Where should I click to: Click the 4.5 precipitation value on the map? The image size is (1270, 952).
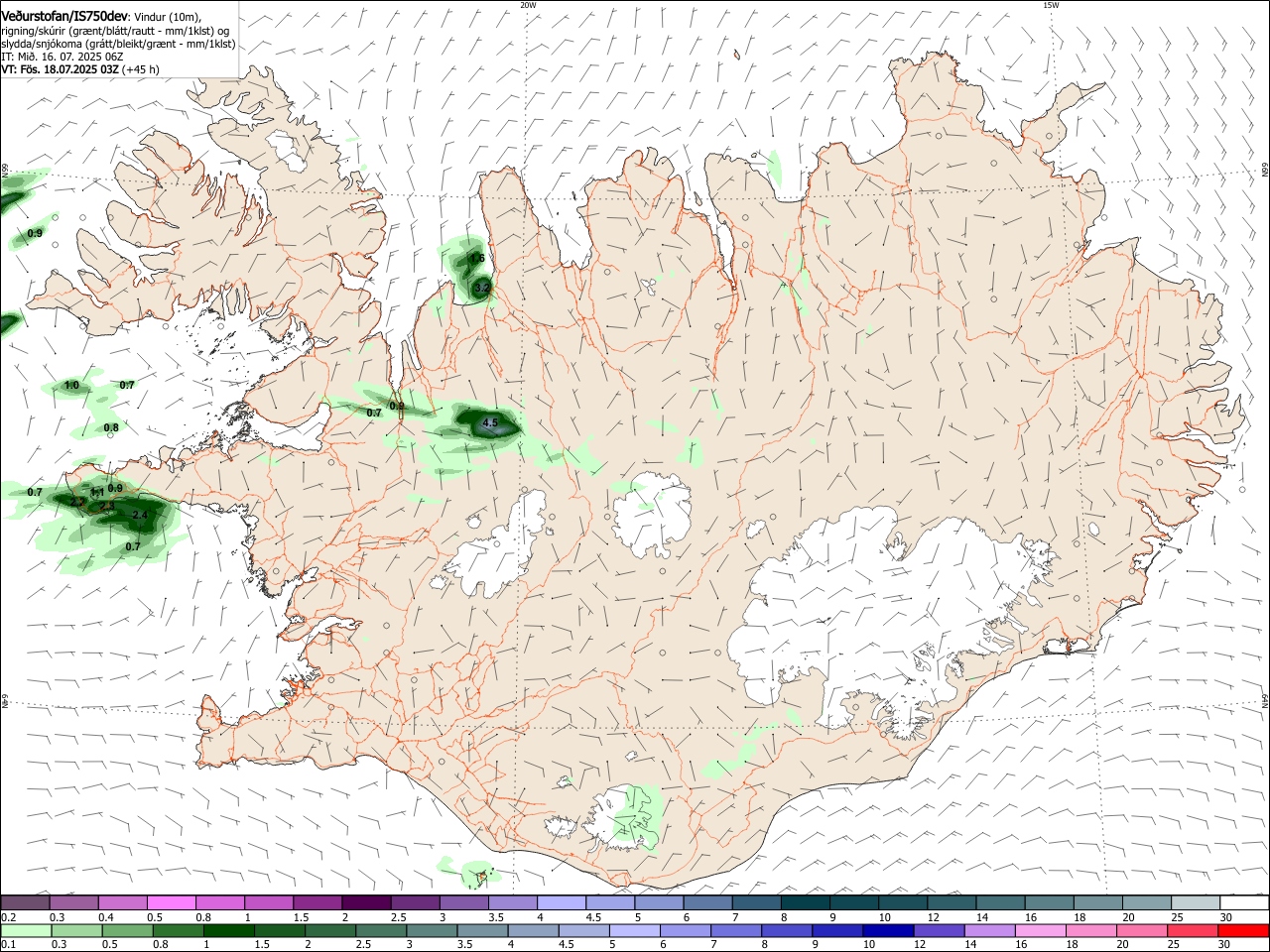coord(489,423)
